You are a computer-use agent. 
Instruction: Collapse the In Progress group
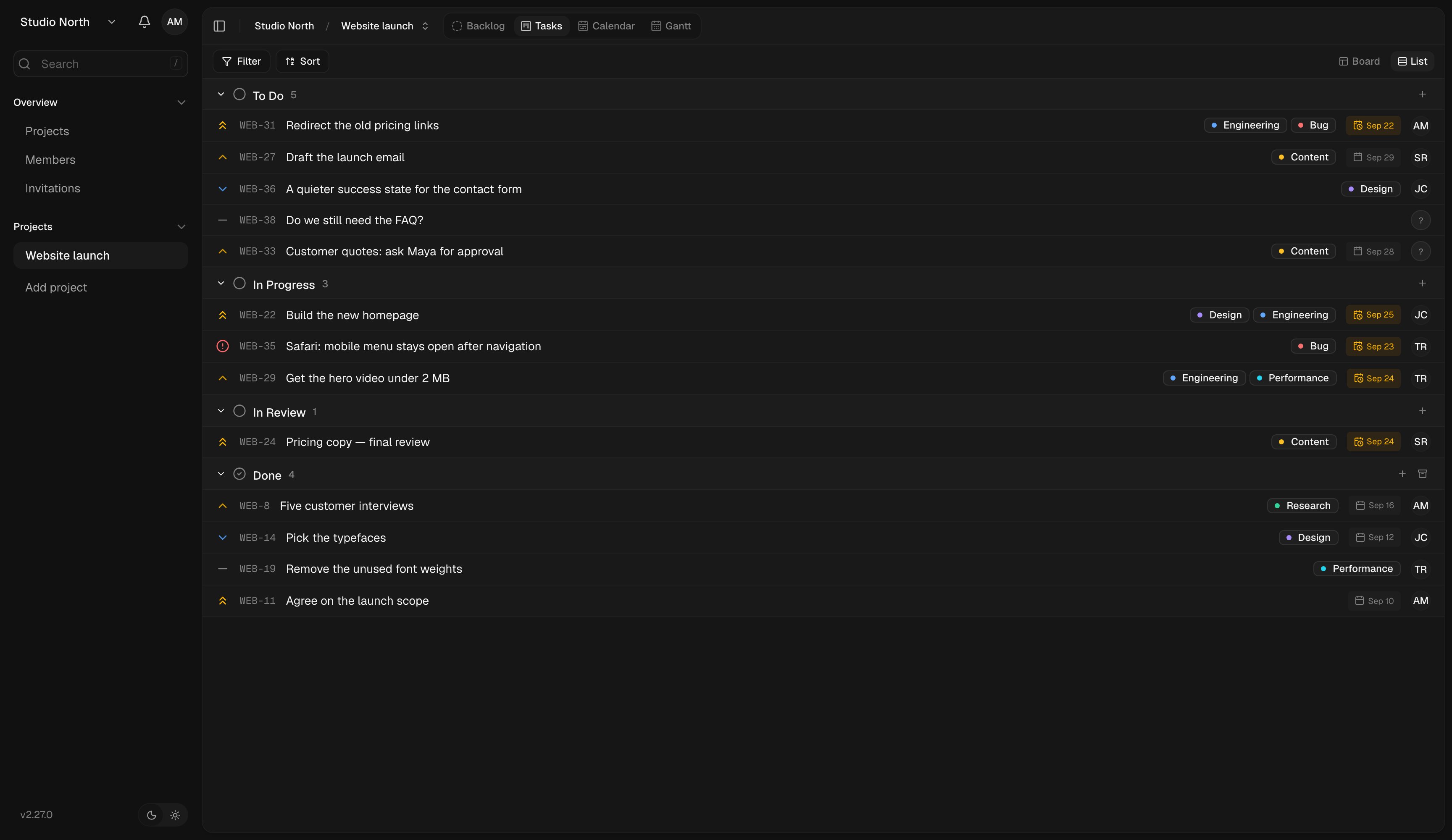pyautogui.click(x=221, y=283)
